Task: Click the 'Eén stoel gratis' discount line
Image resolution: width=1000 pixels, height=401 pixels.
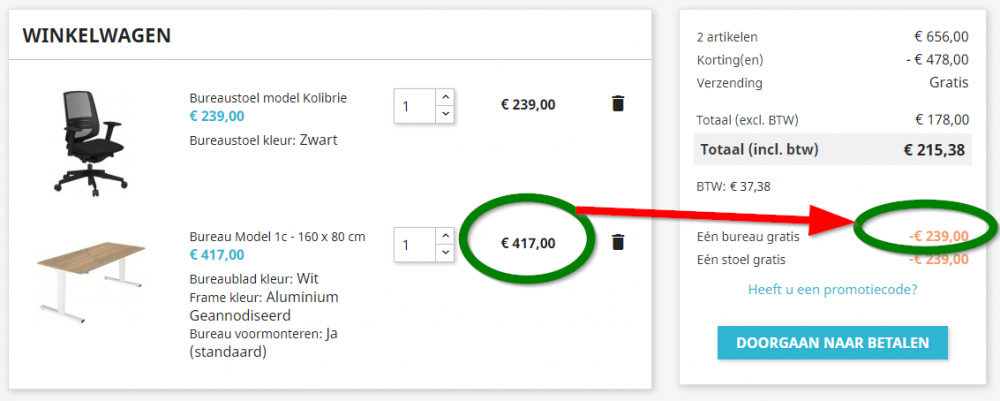Action: click(741, 259)
